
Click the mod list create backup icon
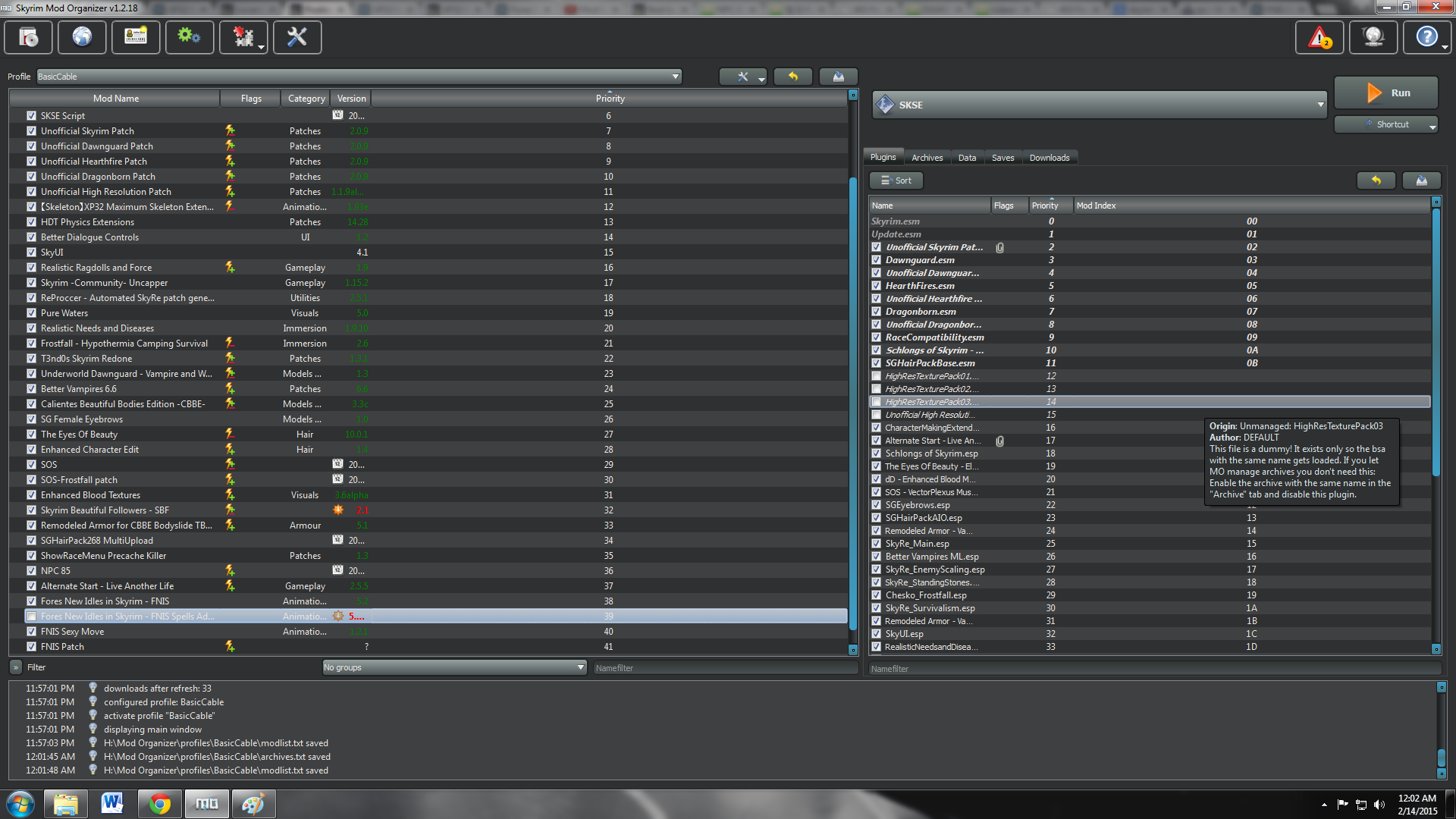(839, 77)
